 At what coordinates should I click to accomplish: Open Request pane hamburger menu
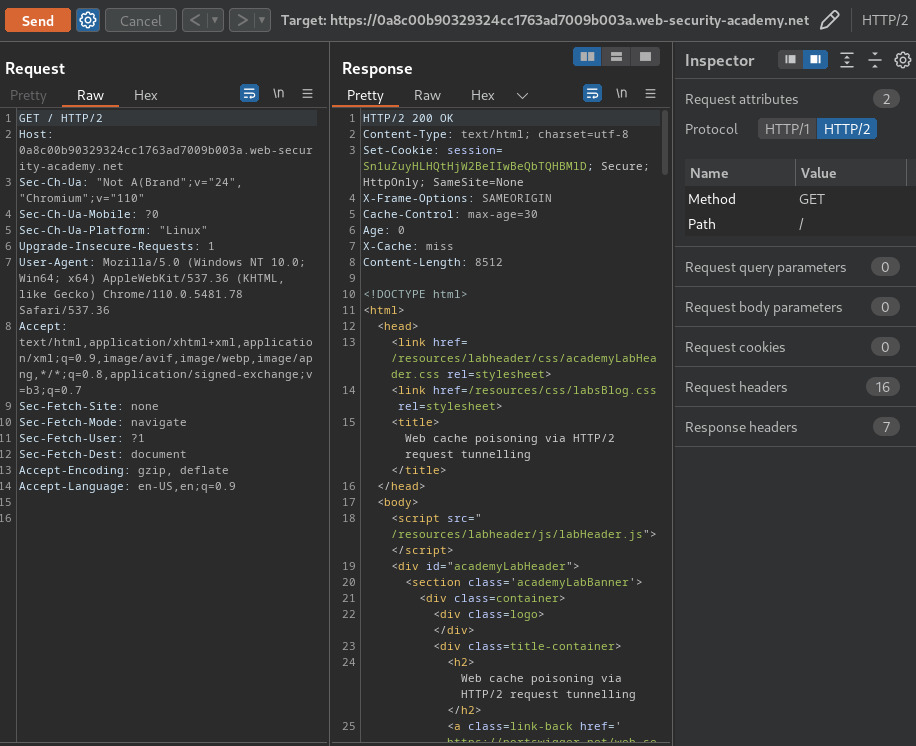(307, 93)
